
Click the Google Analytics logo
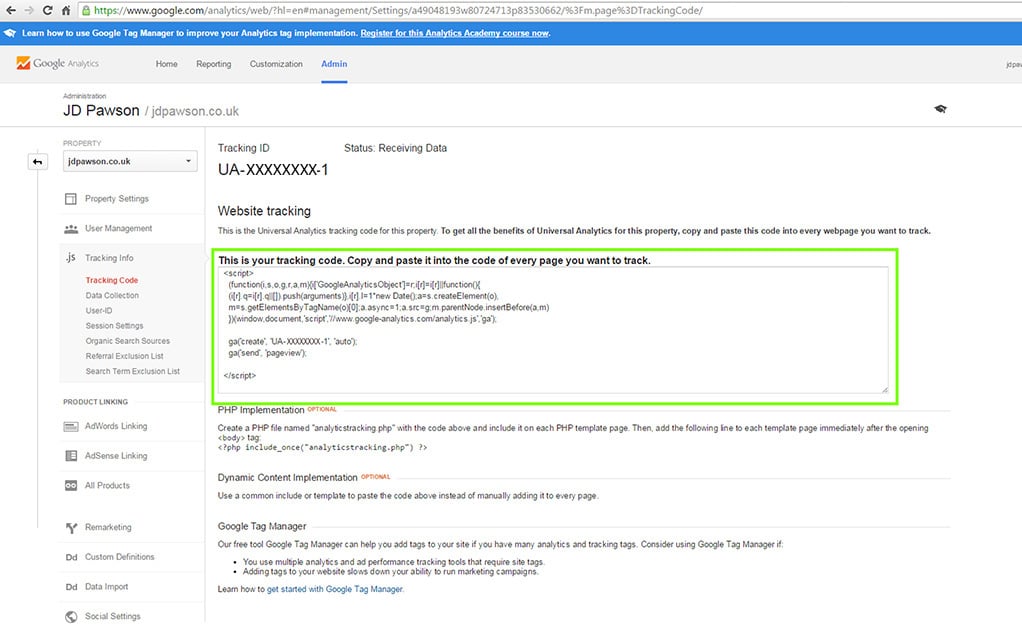(57, 63)
